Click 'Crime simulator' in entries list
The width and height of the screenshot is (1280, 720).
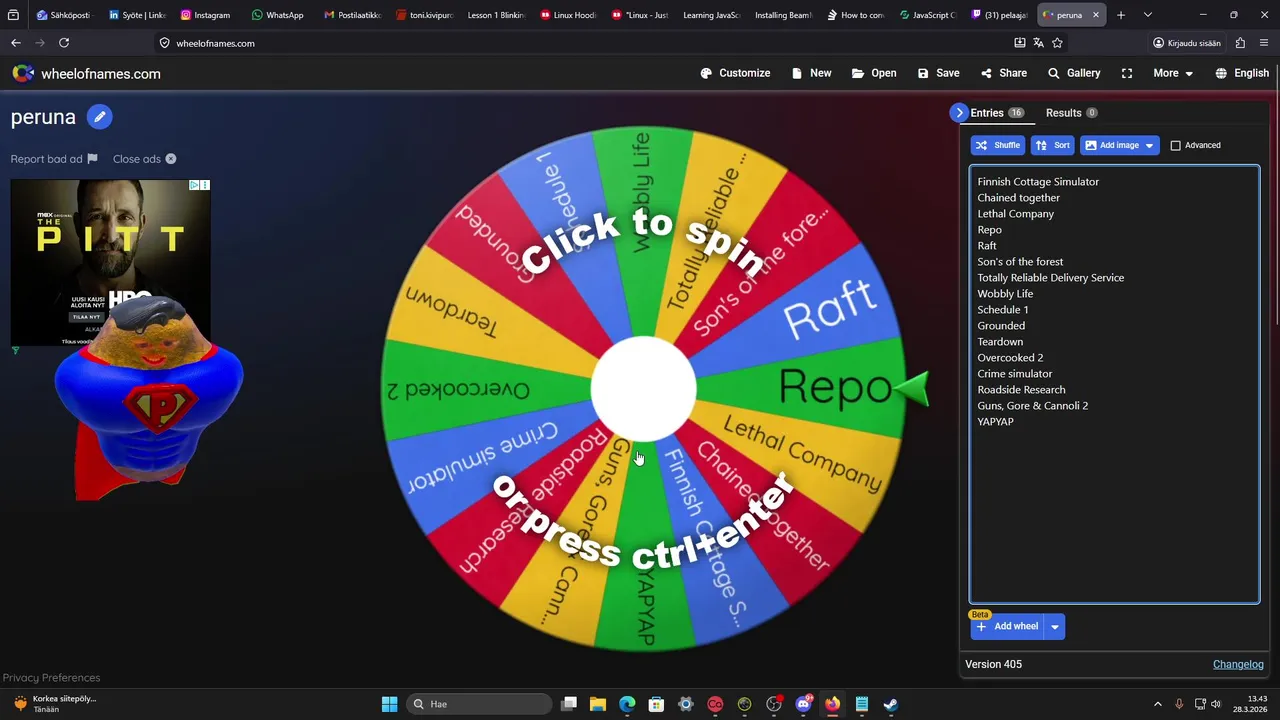(x=1014, y=374)
